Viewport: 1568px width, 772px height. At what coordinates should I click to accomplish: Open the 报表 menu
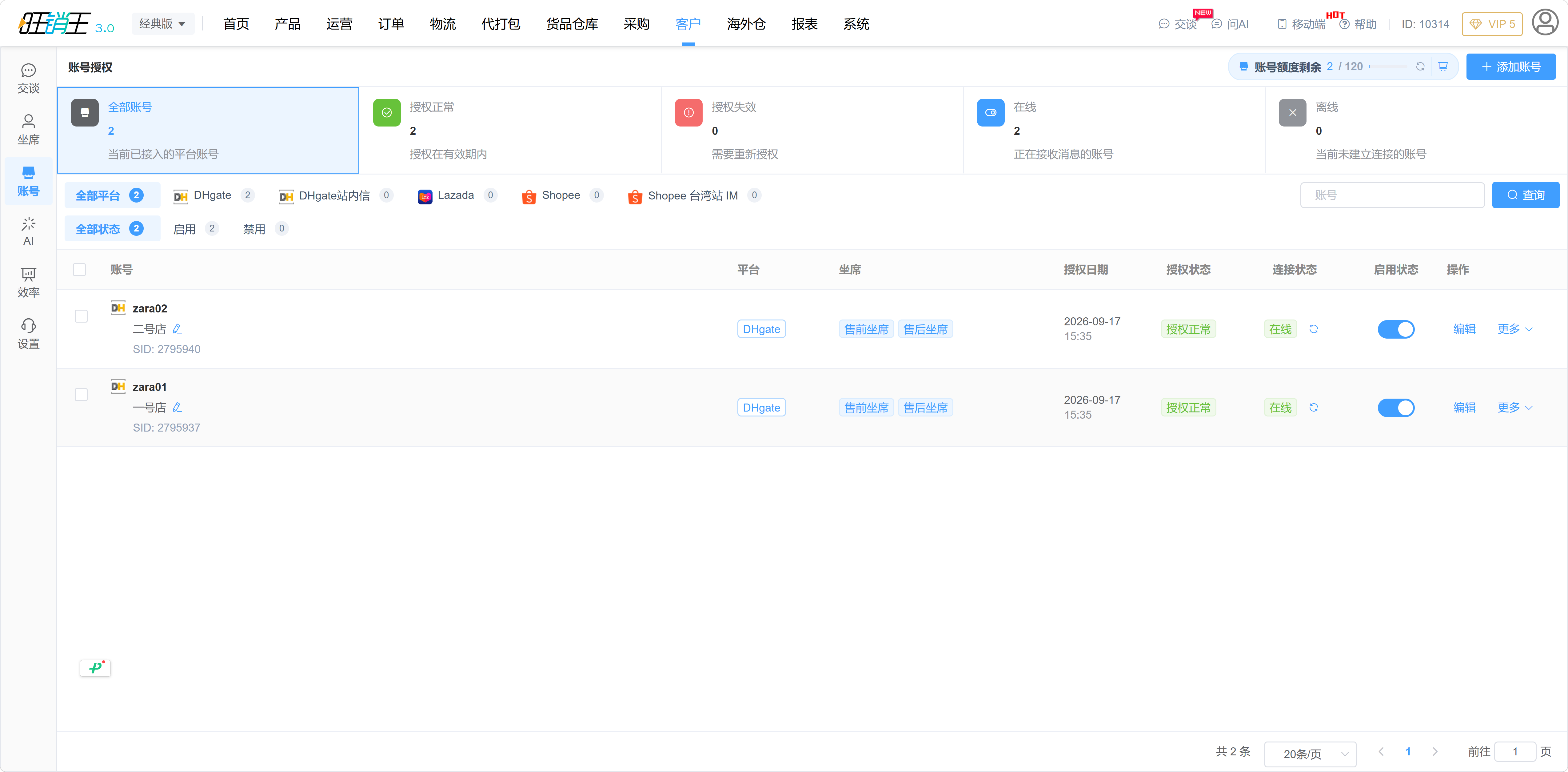point(804,24)
